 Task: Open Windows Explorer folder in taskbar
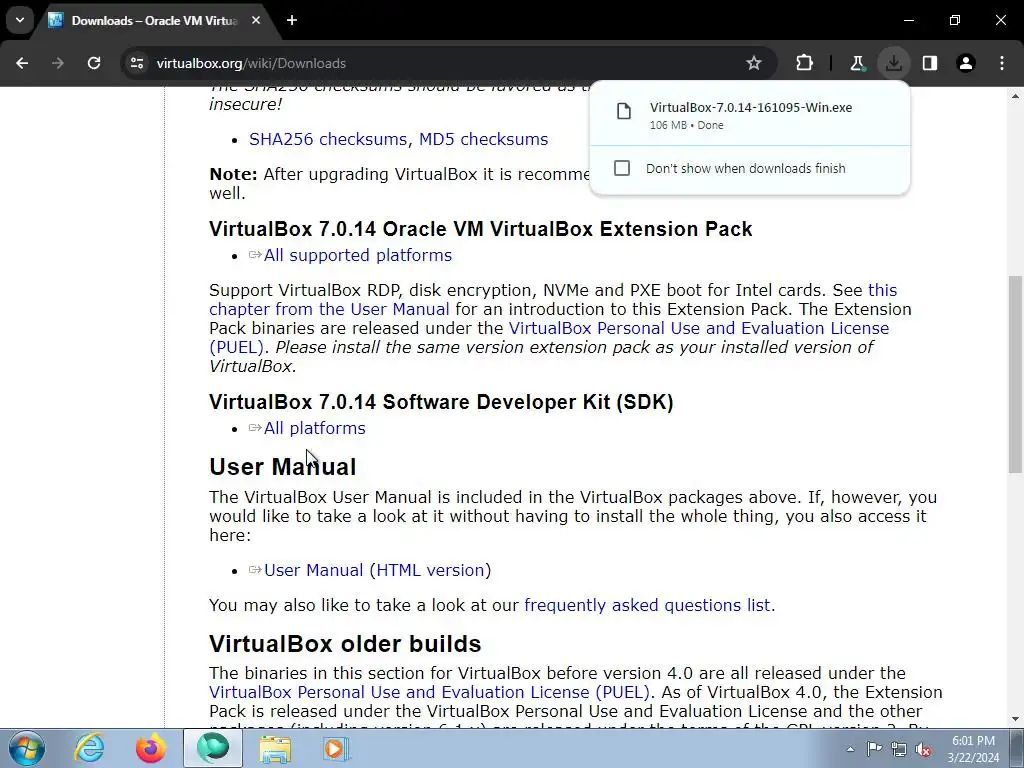[275, 748]
